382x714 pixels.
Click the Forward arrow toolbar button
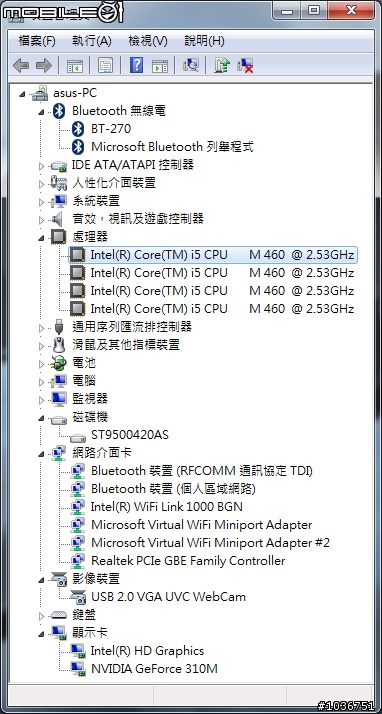click(44, 66)
